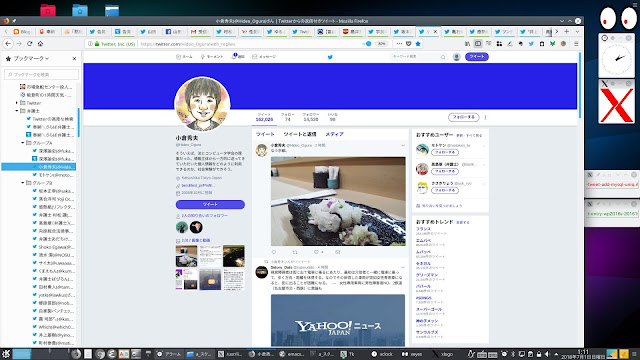Open the フランス trend
This screenshot has height=360, width=640.
[423, 229]
